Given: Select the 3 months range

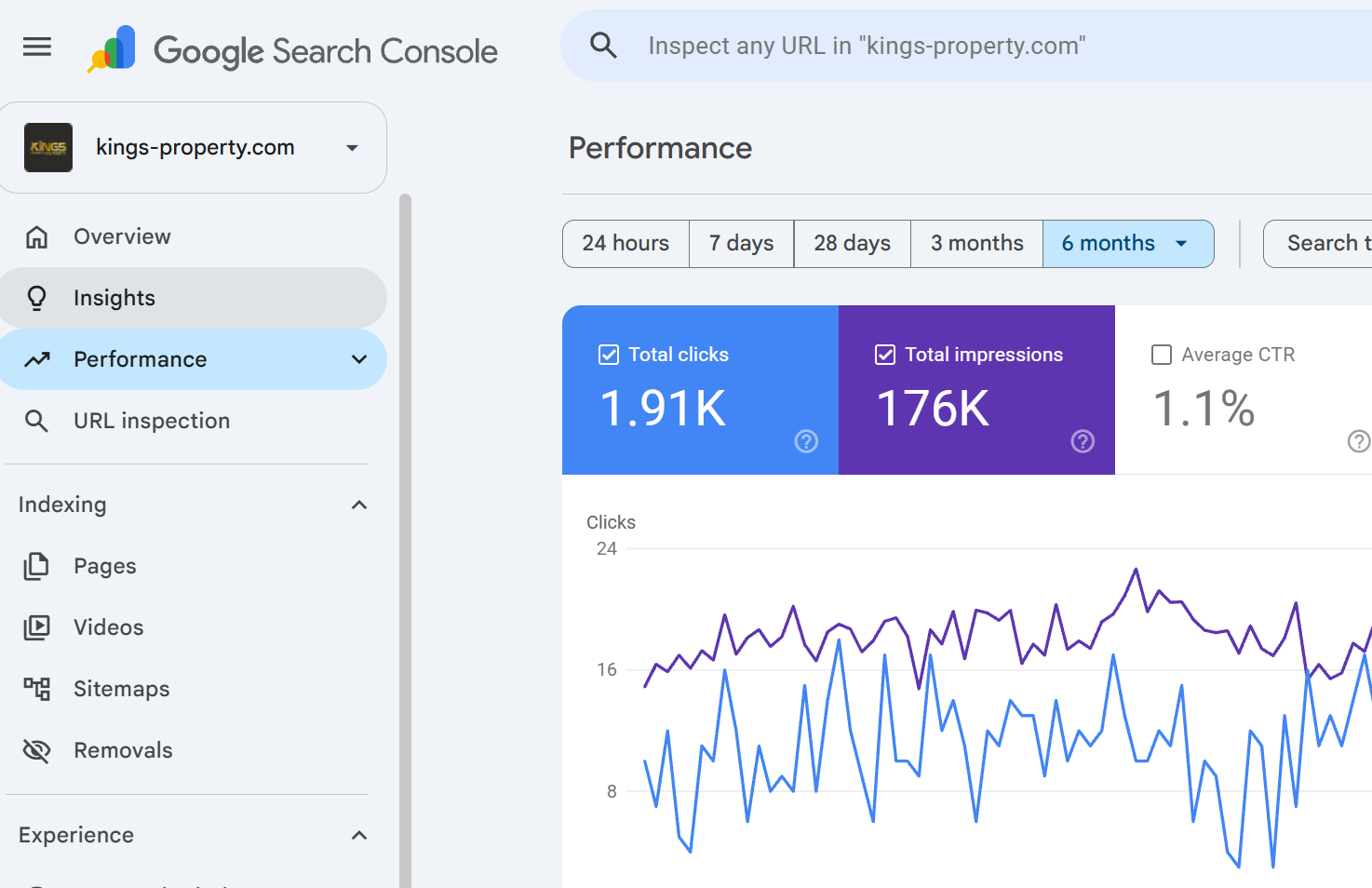Looking at the screenshot, I should (977, 244).
